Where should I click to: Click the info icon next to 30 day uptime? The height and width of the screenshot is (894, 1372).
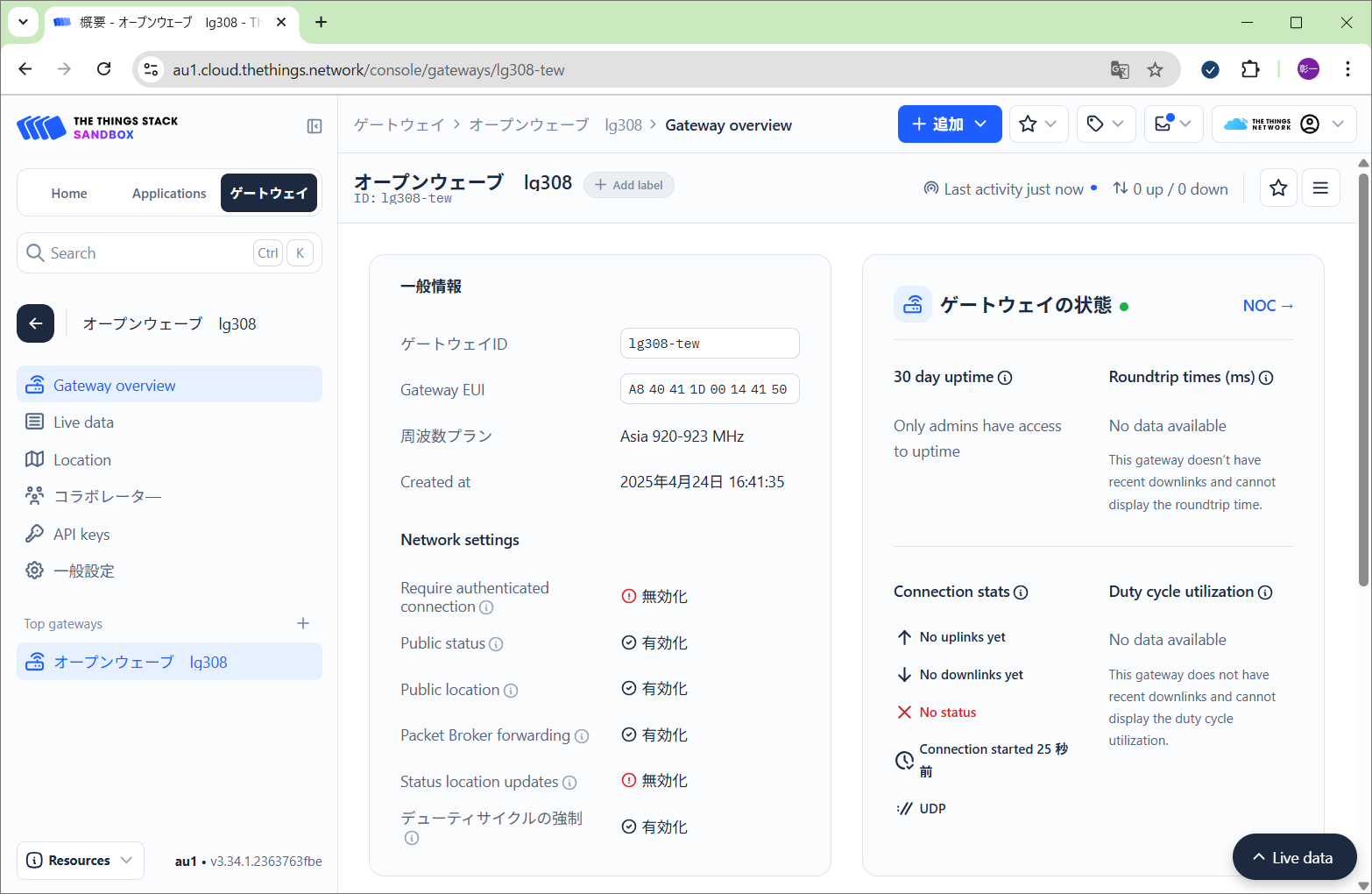coord(1005,378)
